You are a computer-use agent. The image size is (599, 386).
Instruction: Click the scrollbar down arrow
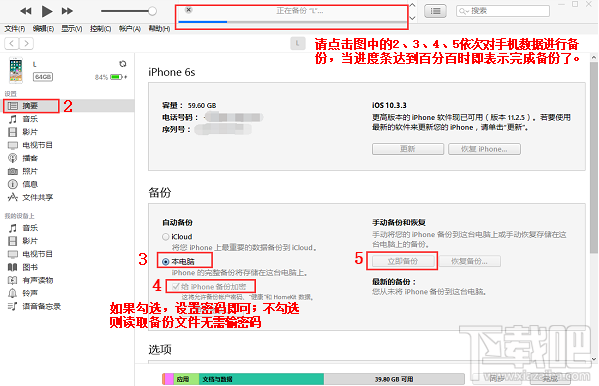tap(594, 358)
